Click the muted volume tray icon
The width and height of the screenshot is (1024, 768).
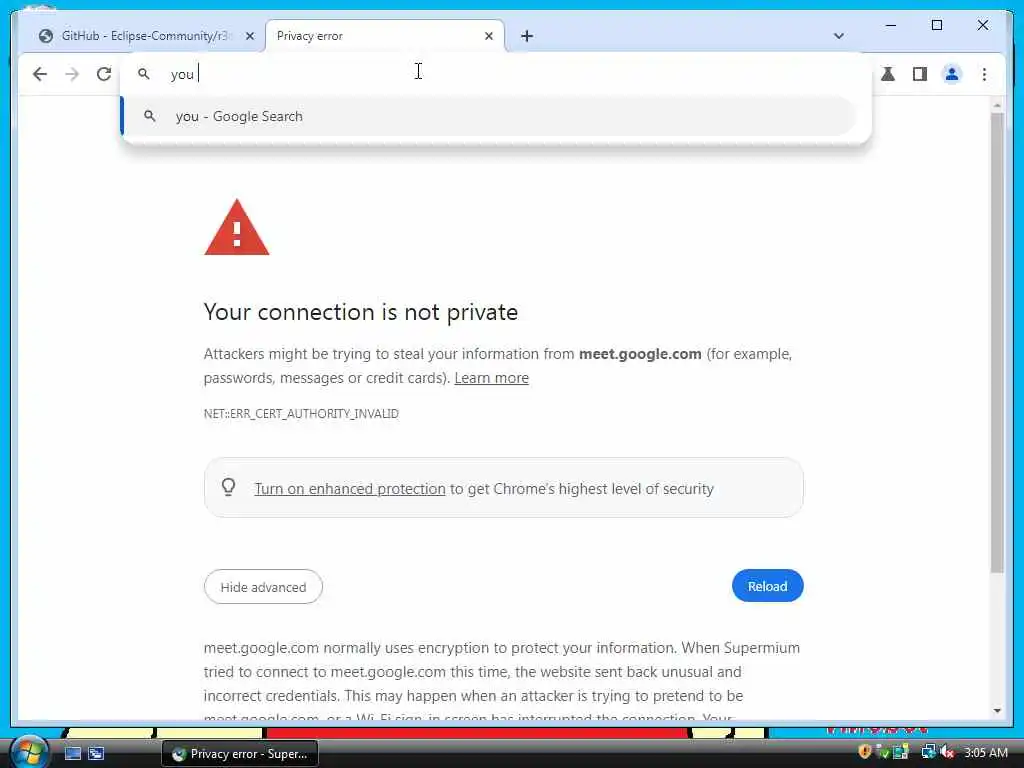pos(947,752)
